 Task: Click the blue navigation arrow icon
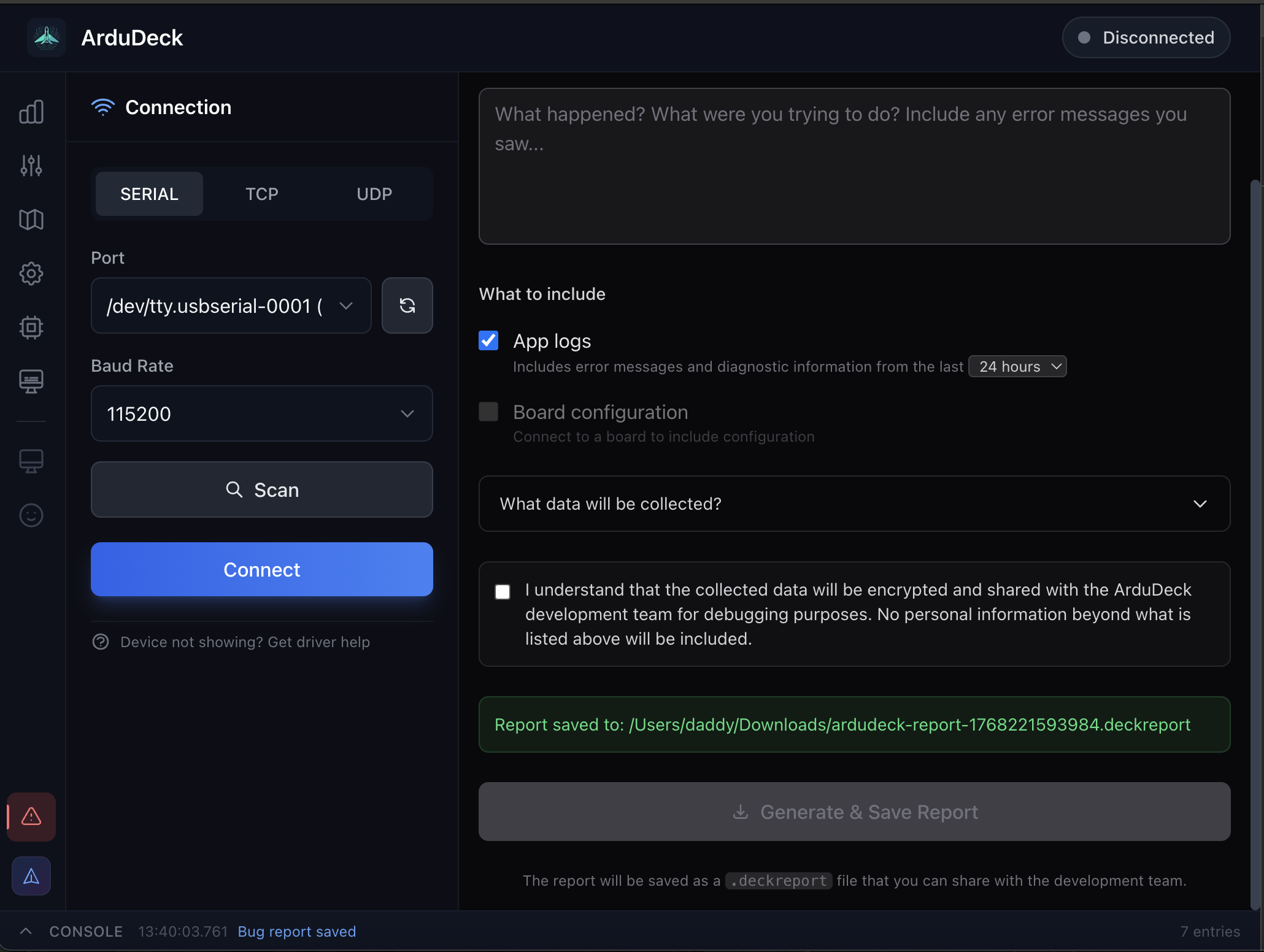click(x=31, y=876)
